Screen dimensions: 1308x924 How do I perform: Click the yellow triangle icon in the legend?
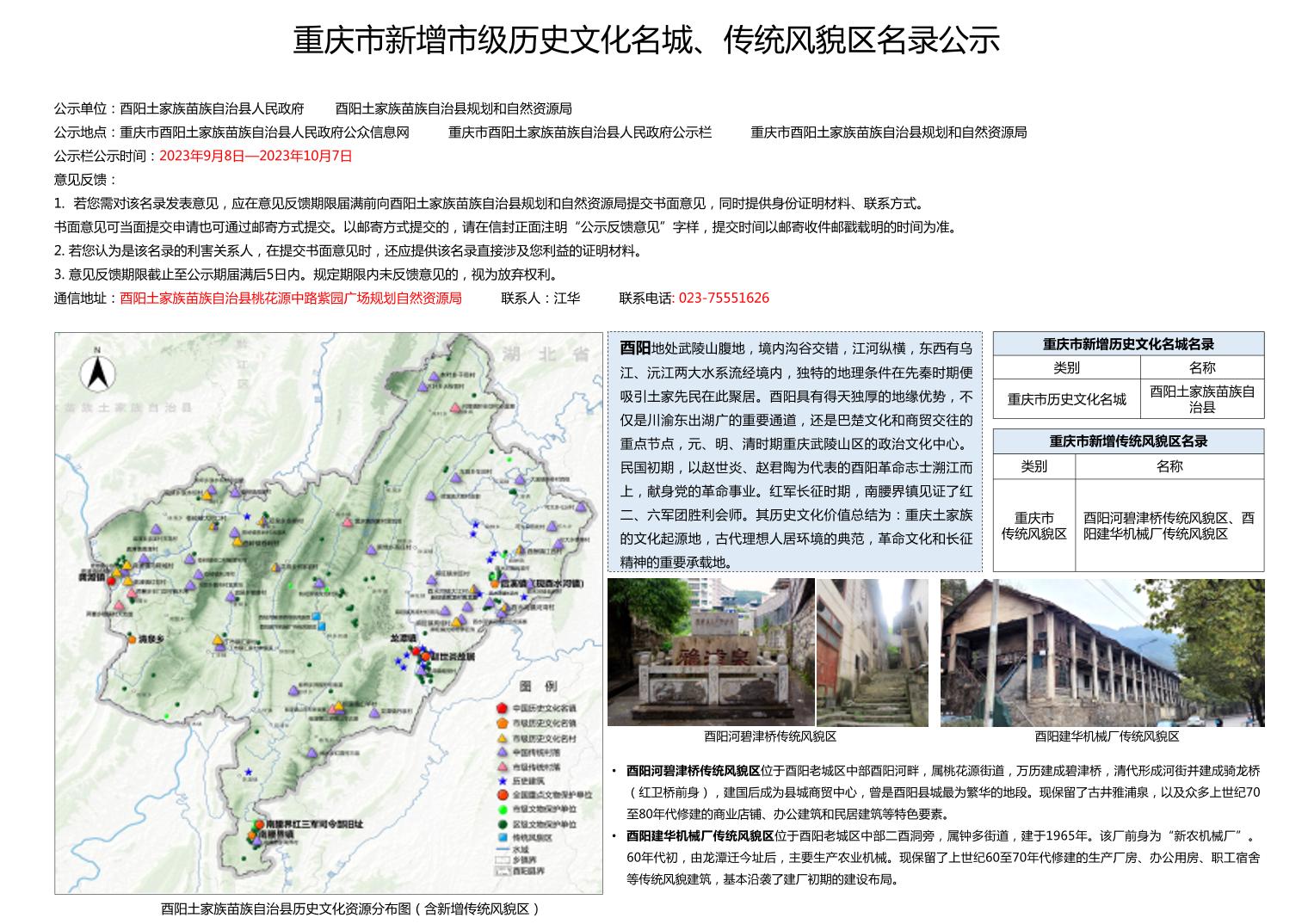502,737
